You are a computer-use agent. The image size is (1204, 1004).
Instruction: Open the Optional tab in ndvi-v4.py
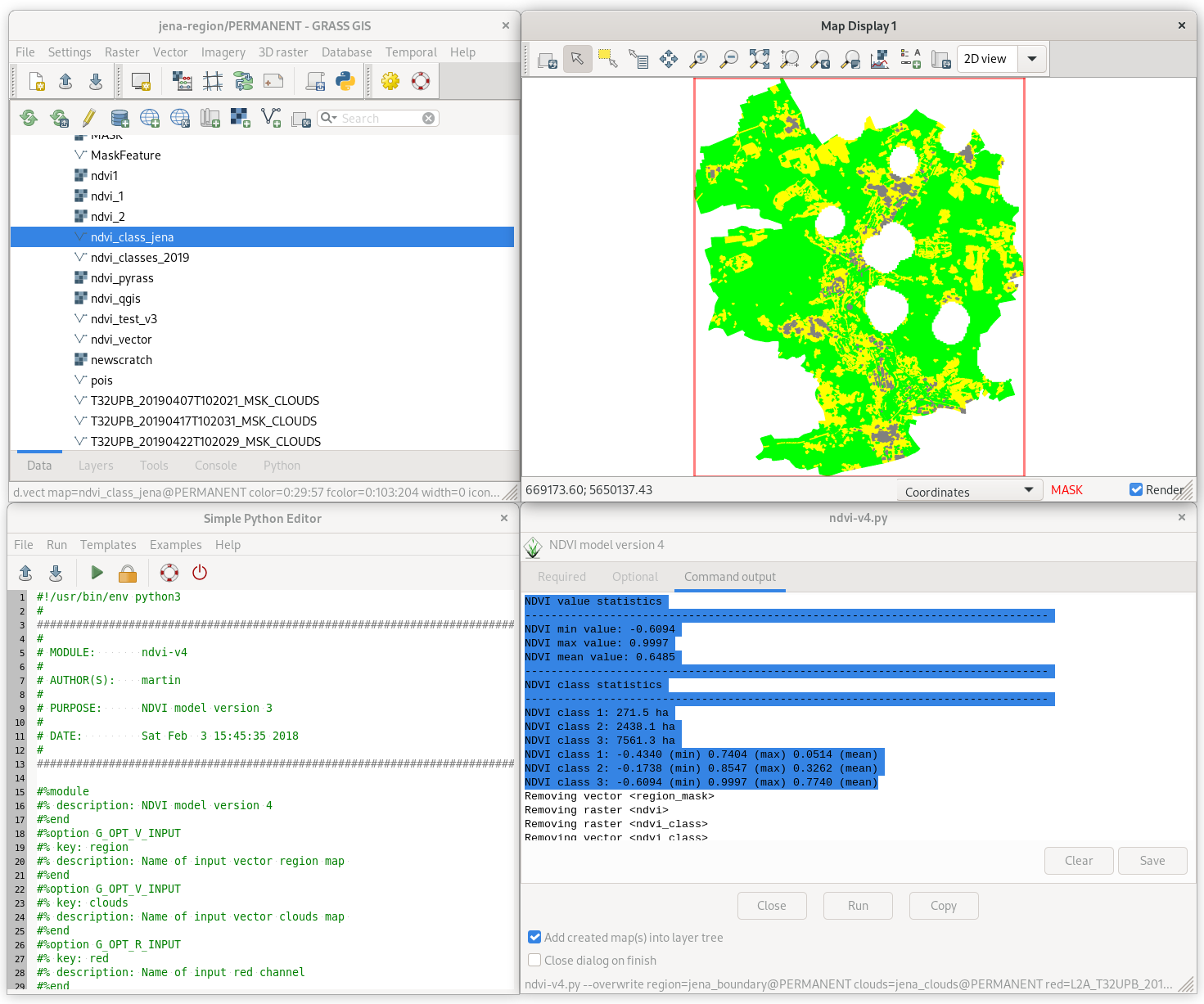pos(635,577)
